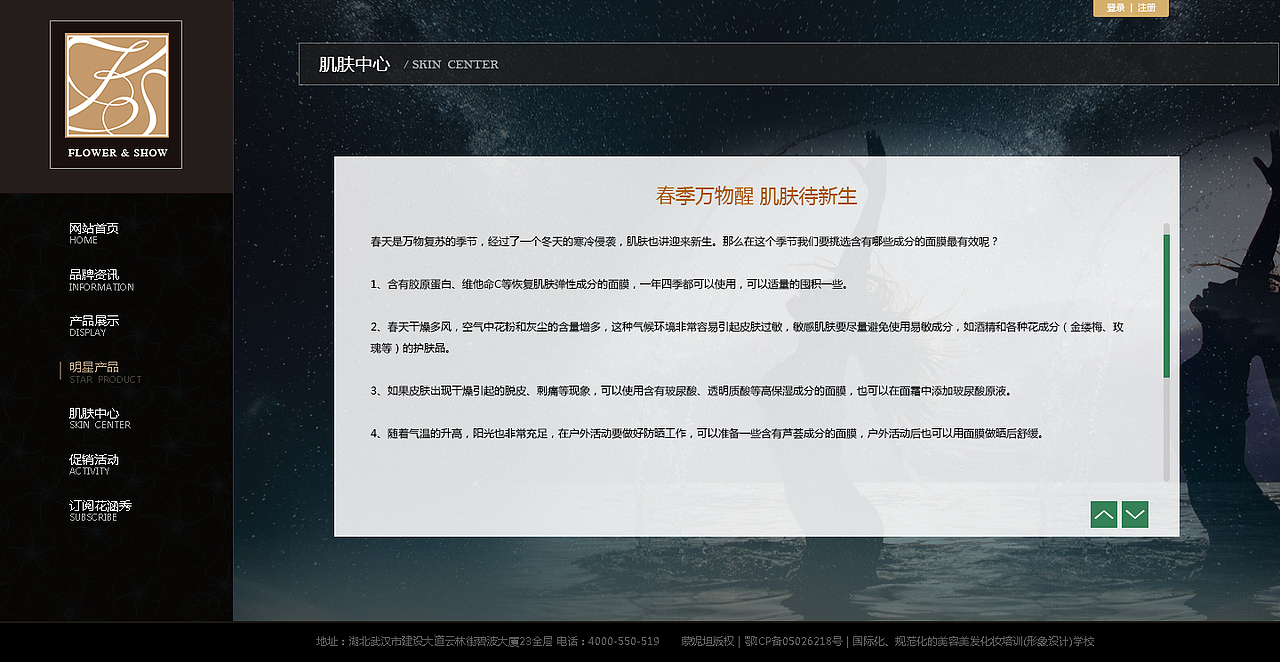1280x662 pixels.
Task: Open 肌肤中心 Skin Center in sidebar
Action: tap(100, 418)
